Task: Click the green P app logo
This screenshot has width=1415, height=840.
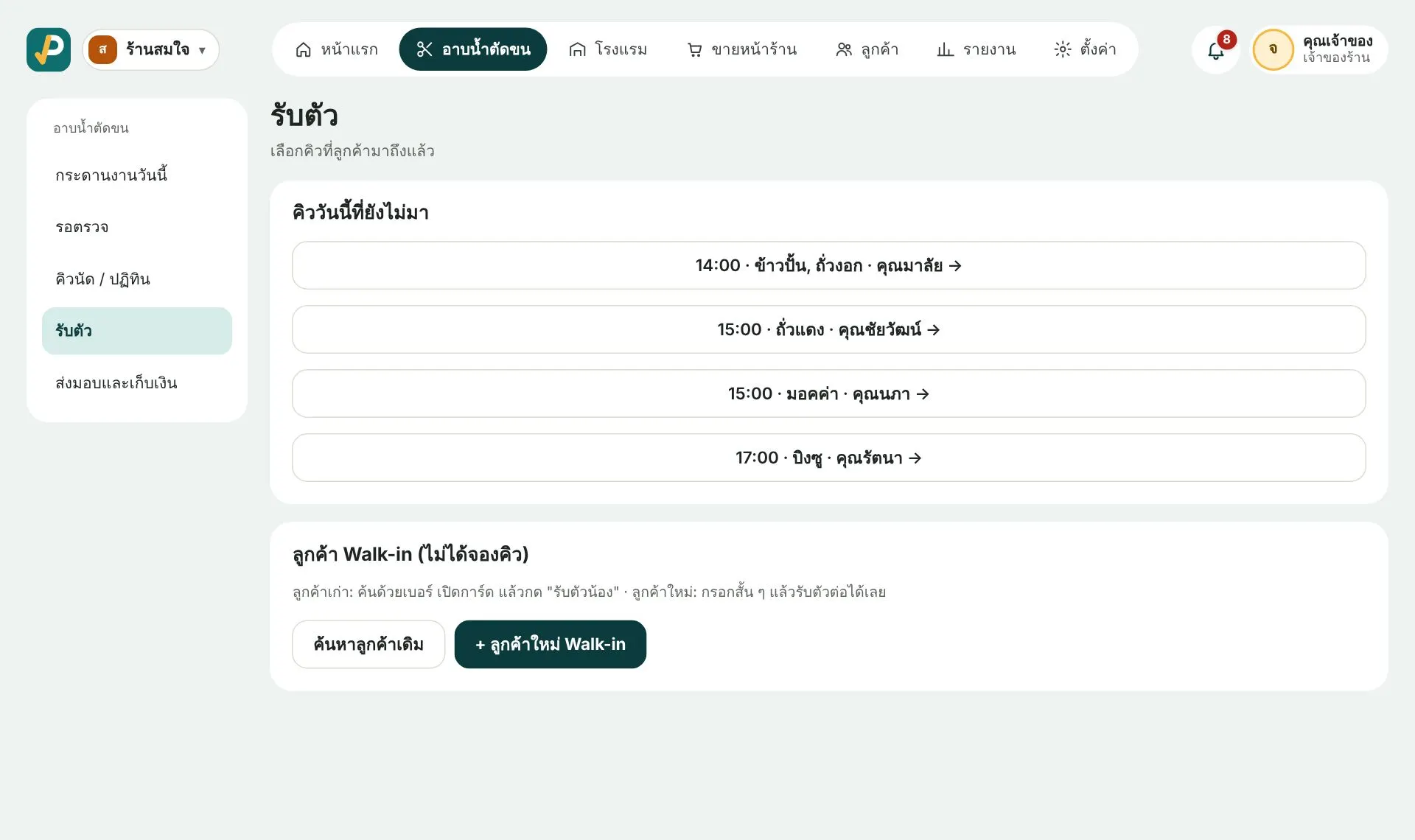Action: (x=49, y=49)
